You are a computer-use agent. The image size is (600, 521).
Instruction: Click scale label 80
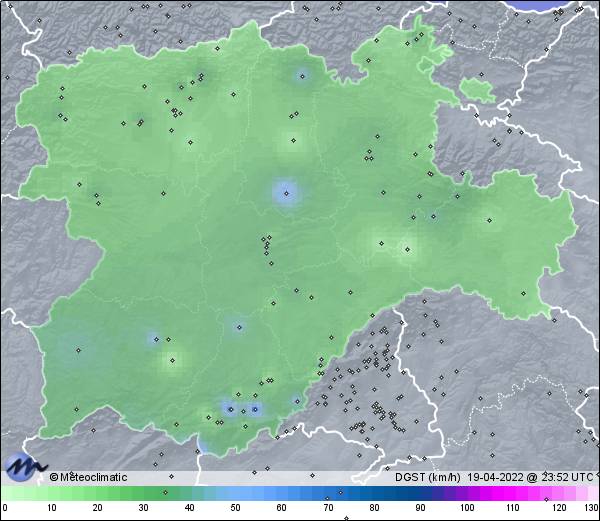pos(374,508)
